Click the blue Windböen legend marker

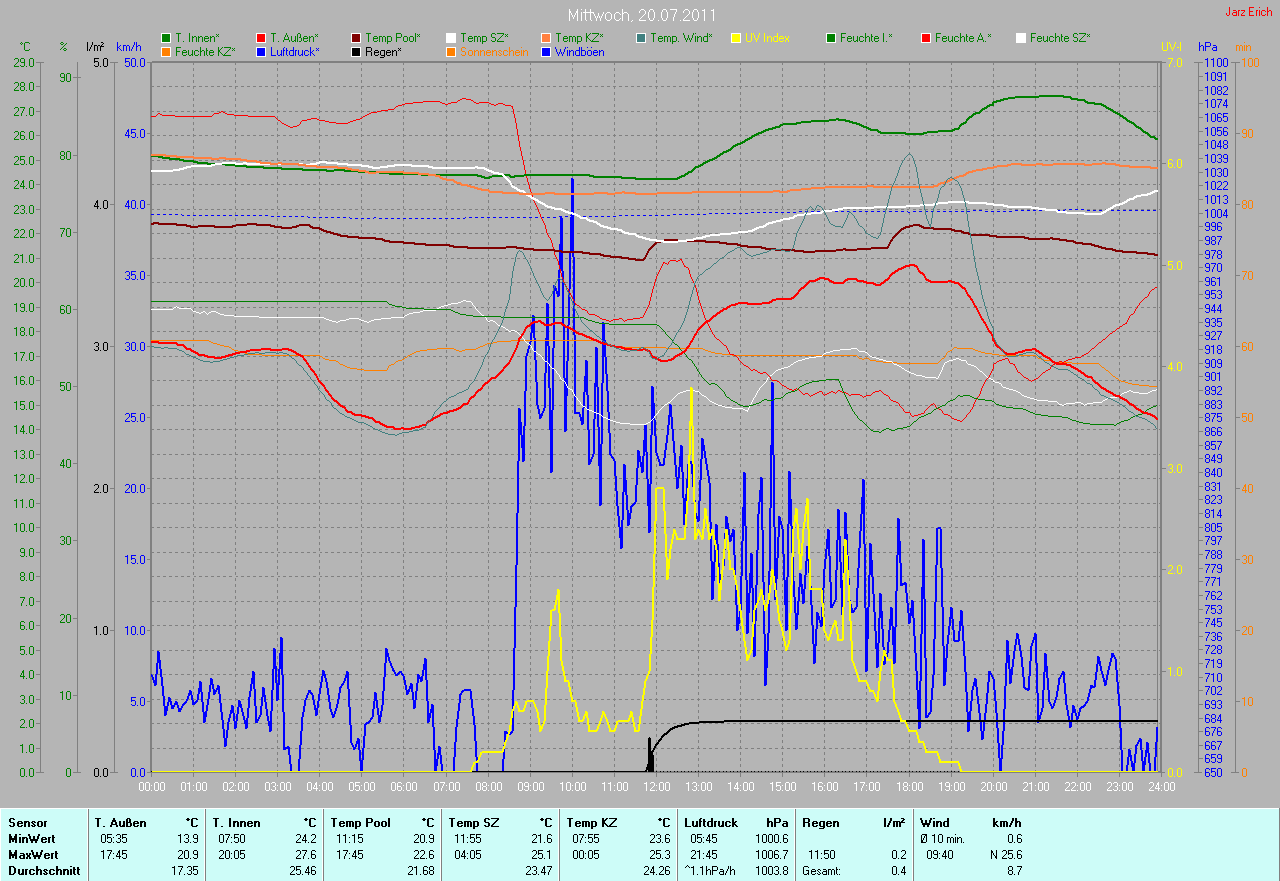(x=546, y=51)
